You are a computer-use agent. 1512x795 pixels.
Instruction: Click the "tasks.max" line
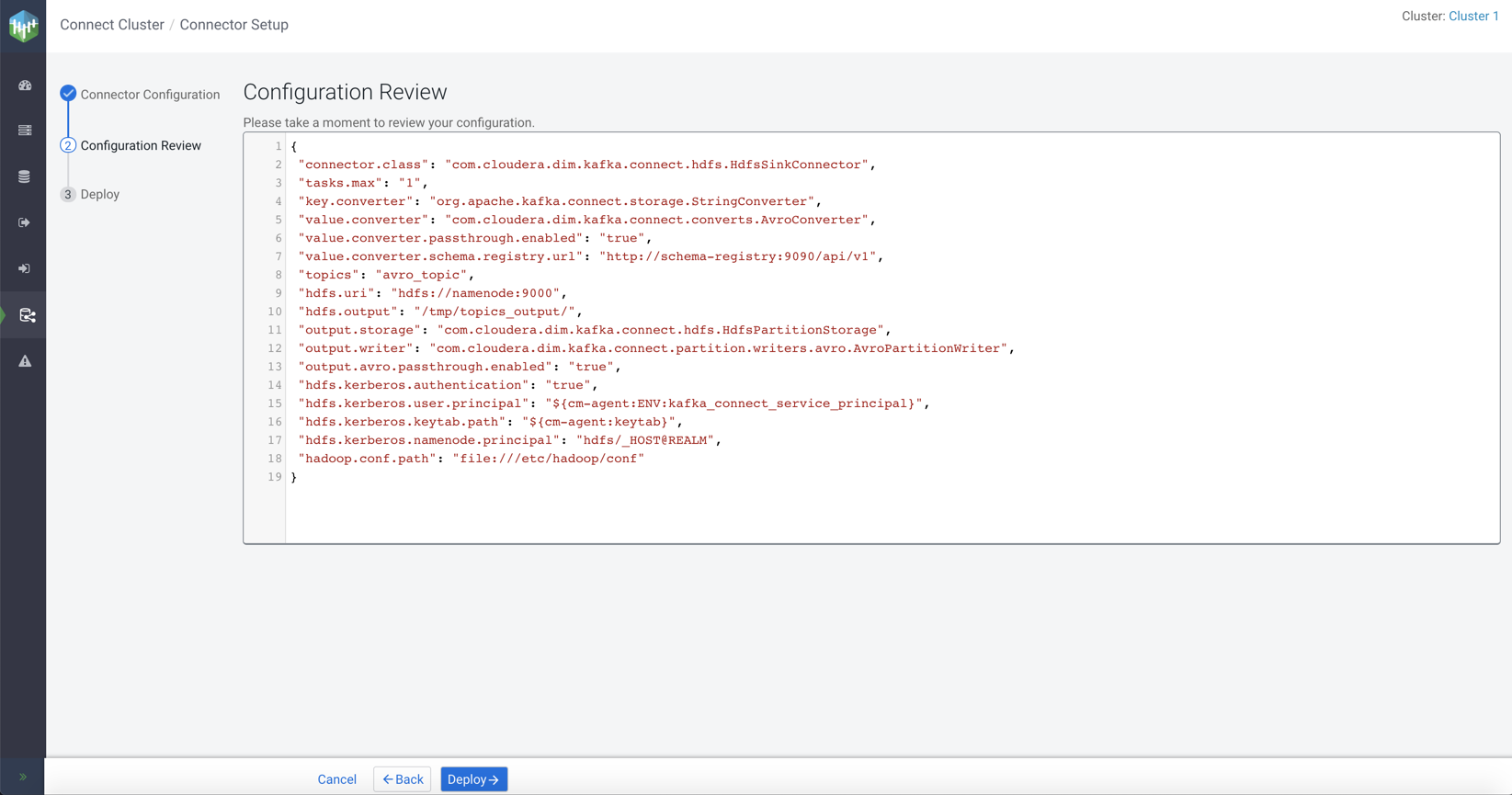click(363, 183)
